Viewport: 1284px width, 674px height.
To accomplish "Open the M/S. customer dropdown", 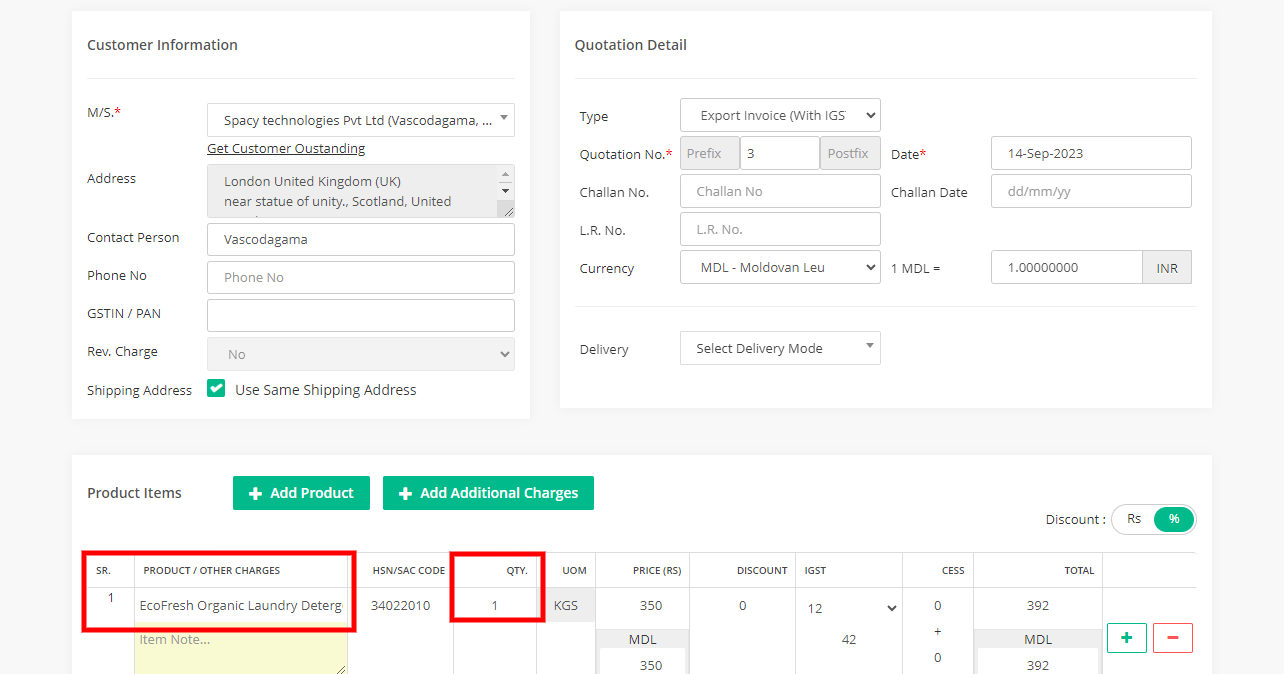I will [360, 120].
